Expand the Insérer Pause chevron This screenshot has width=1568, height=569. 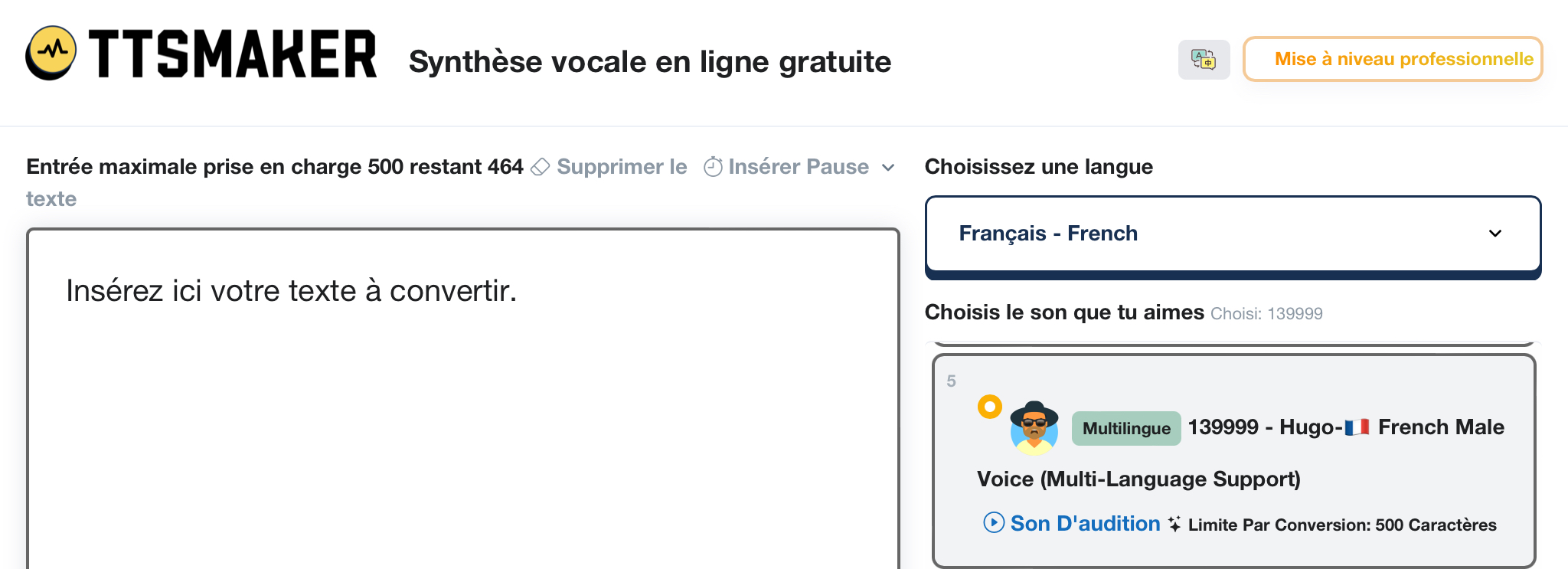point(888,168)
